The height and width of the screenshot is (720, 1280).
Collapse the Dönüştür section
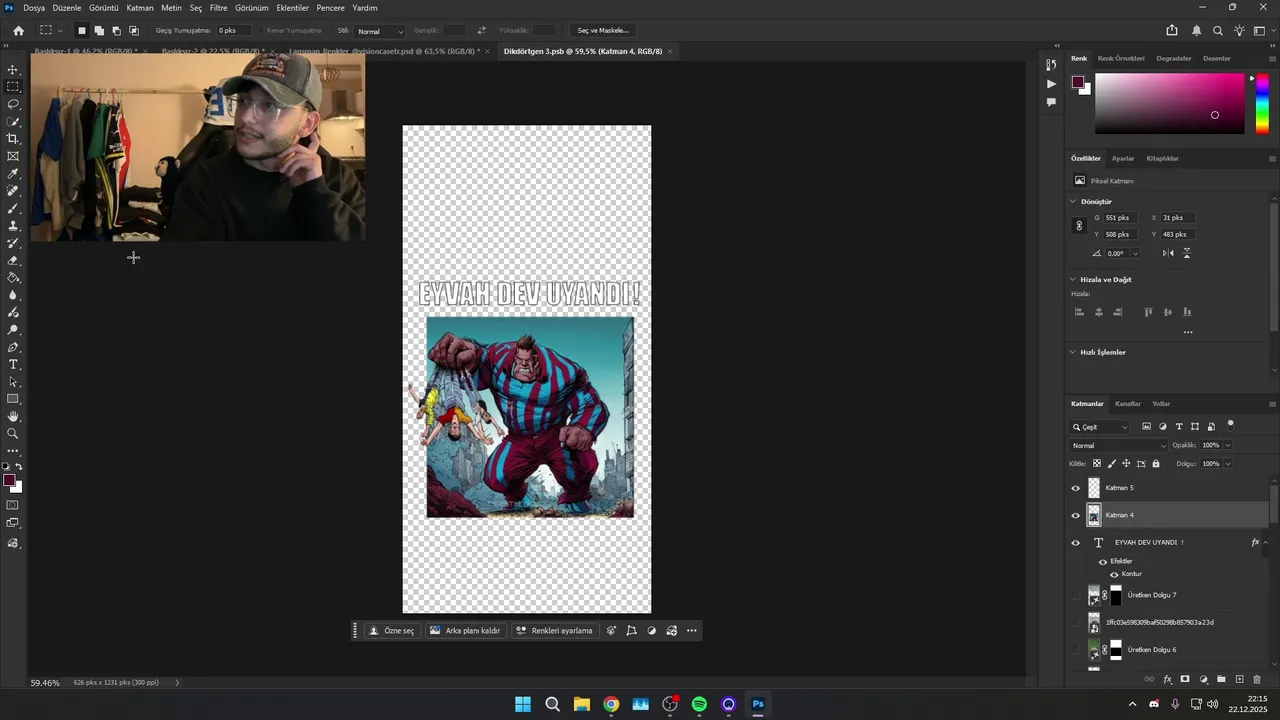click(1073, 201)
